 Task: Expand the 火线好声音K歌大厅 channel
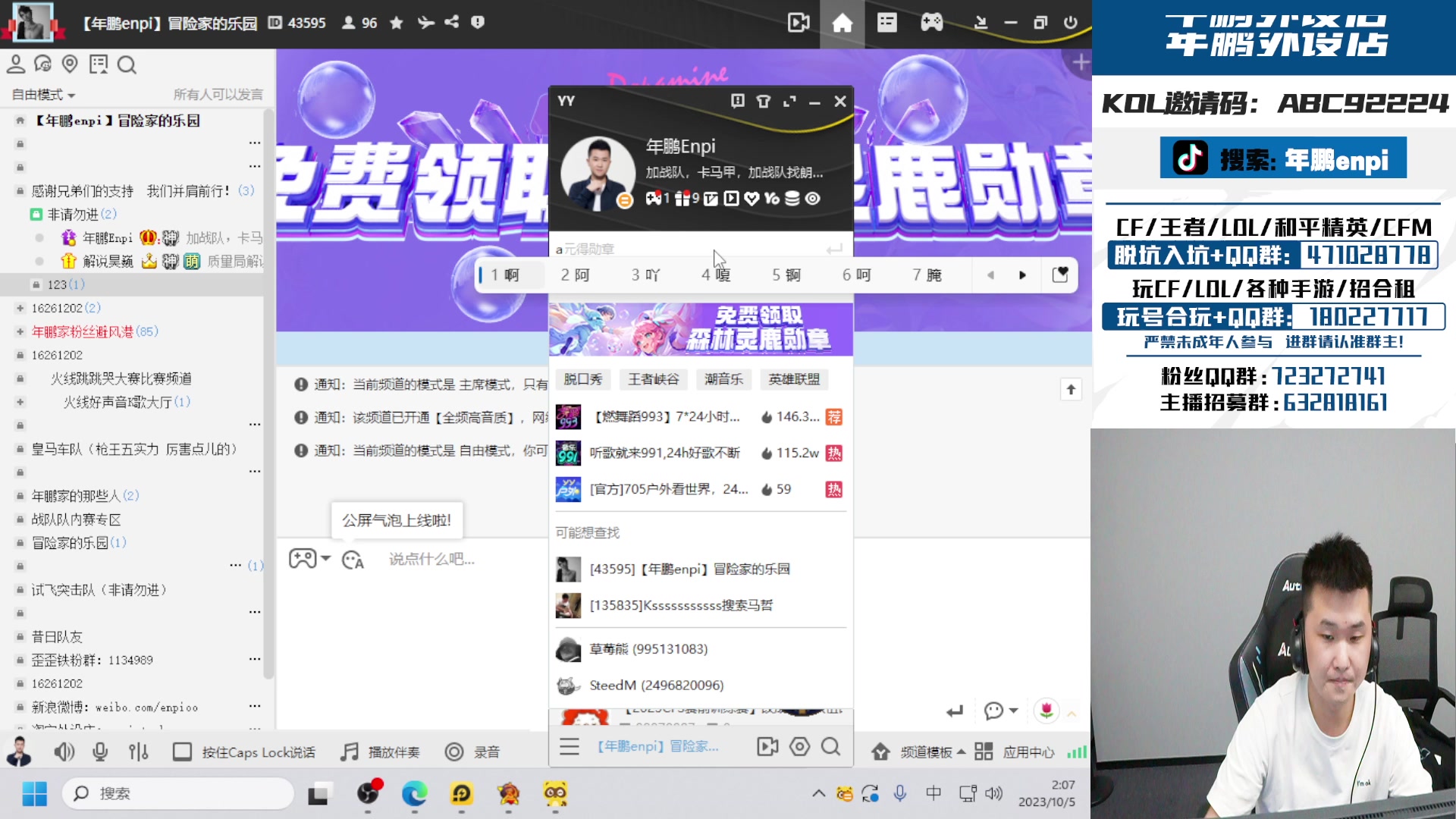20,402
